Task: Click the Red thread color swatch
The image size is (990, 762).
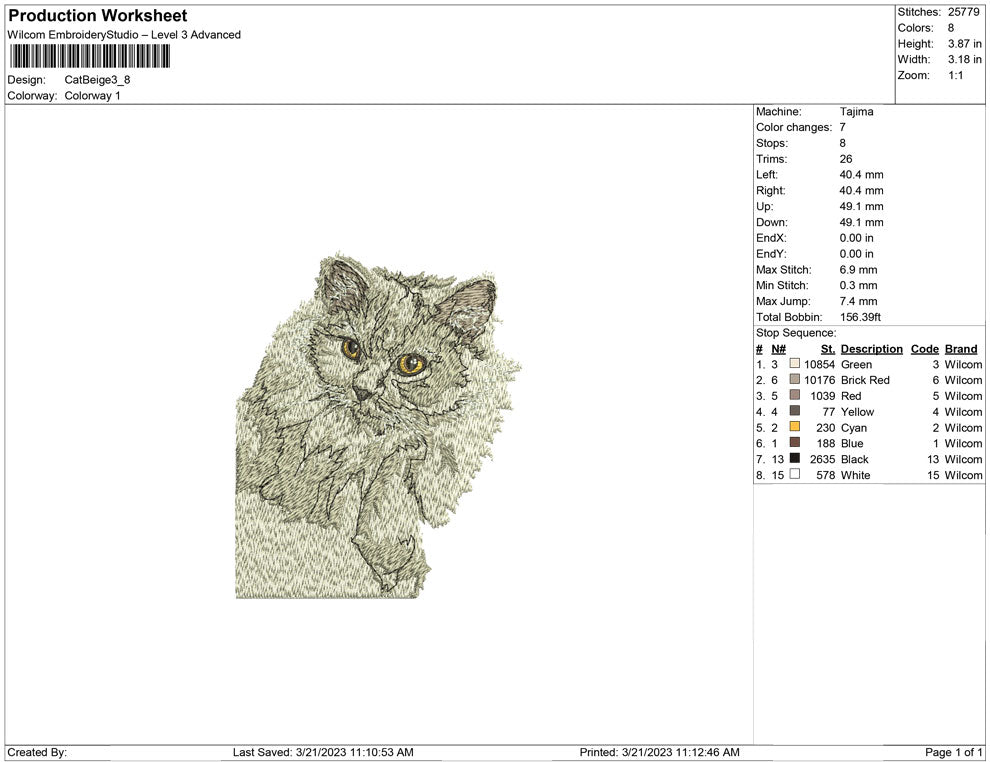Action: tap(795, 396)
